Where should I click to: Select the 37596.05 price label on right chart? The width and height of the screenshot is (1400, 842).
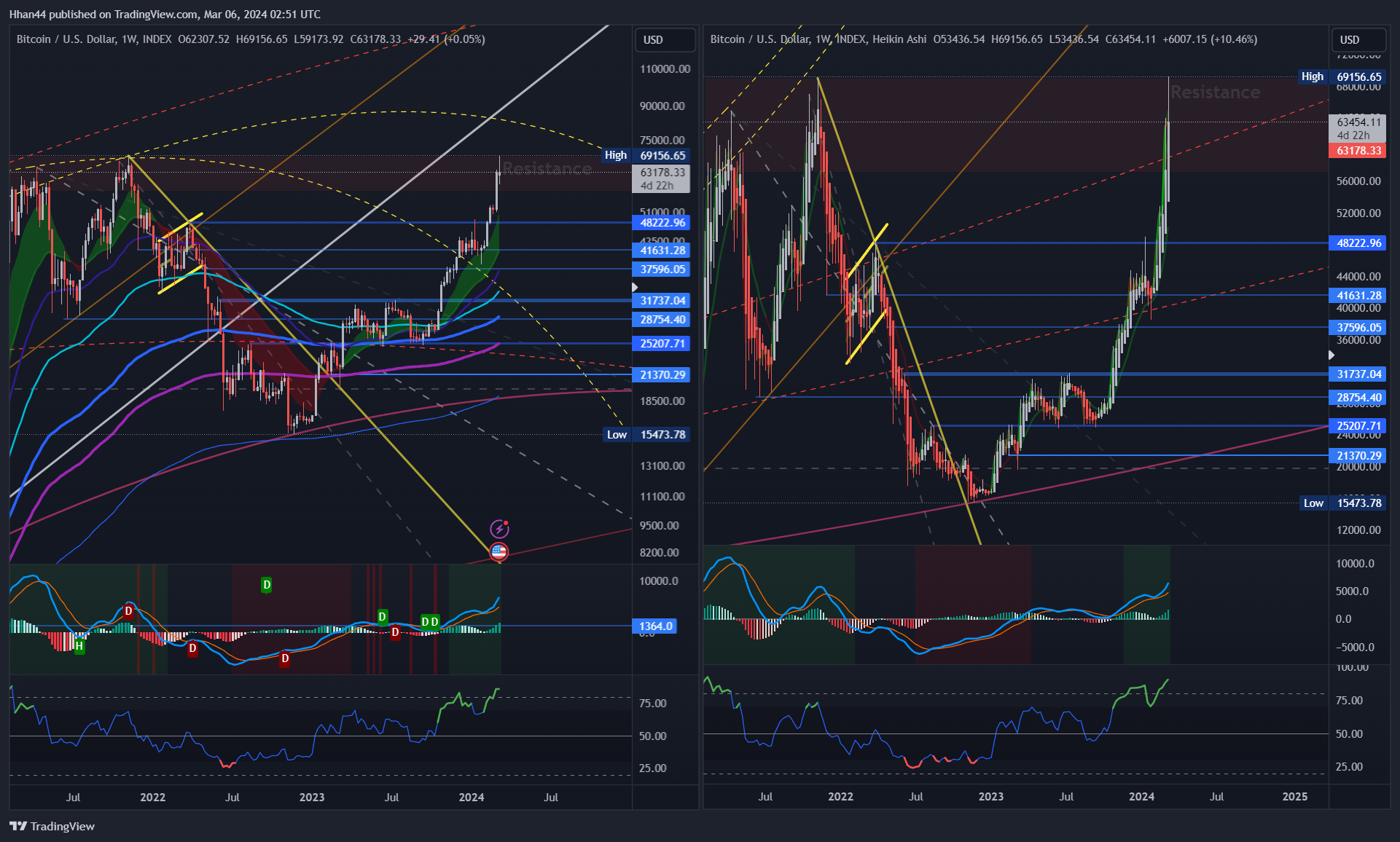click(x=1358, y=328)
